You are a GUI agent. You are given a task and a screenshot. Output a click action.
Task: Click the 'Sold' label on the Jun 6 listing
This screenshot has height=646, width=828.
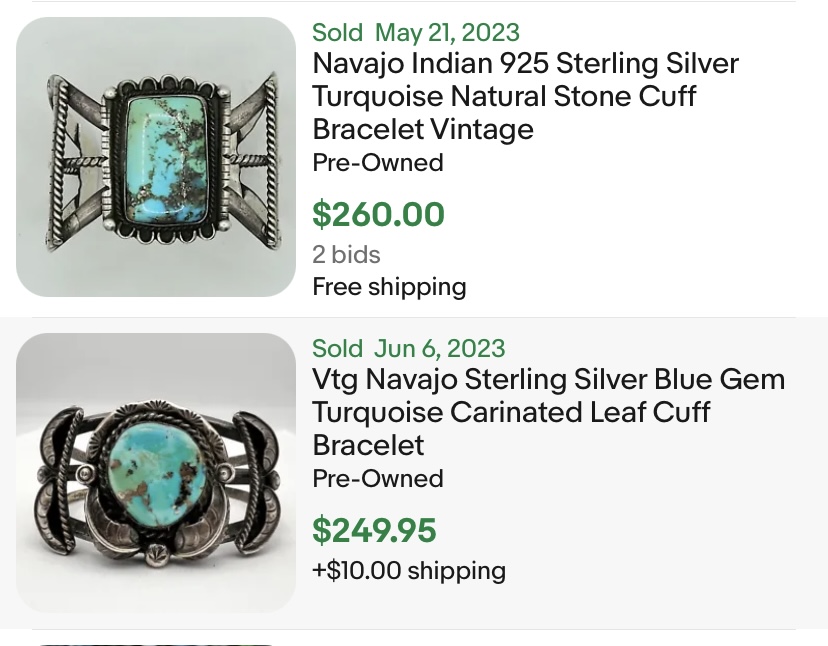point(337,349)
